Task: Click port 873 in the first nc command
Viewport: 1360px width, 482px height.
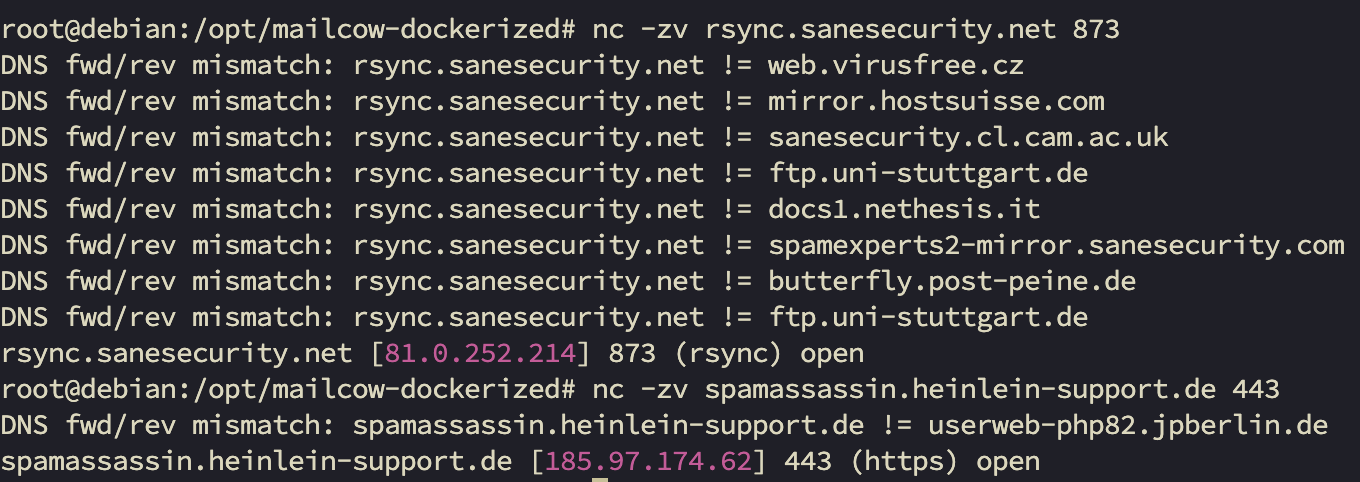Action: (x=1095, y=30)
